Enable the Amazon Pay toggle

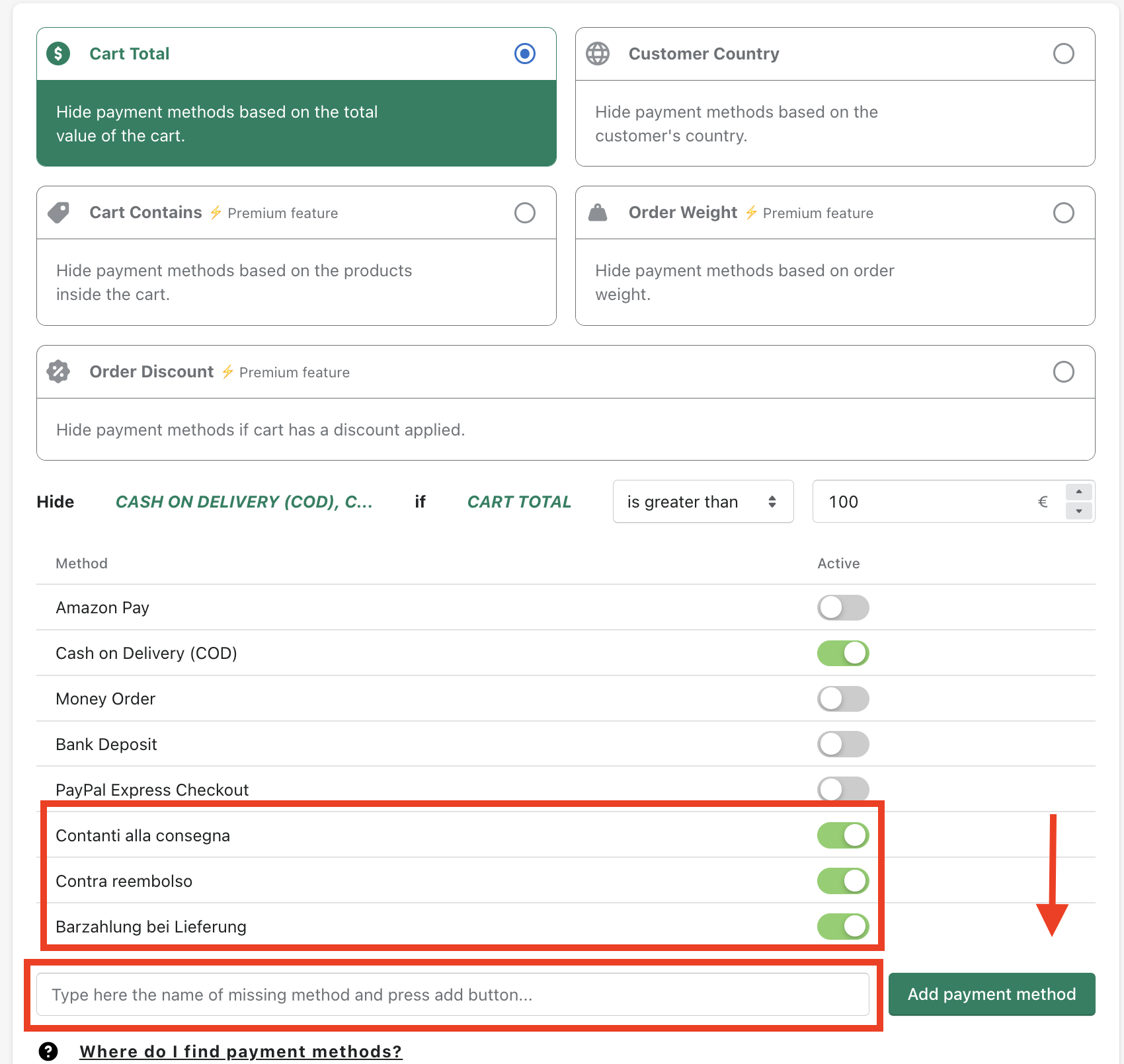point(843,607)
